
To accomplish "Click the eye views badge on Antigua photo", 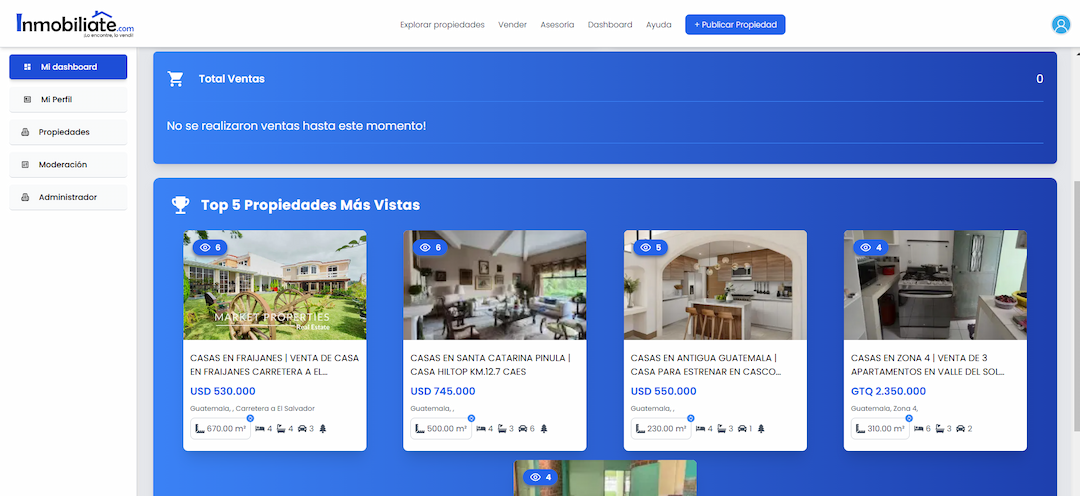I will point(650,247).
